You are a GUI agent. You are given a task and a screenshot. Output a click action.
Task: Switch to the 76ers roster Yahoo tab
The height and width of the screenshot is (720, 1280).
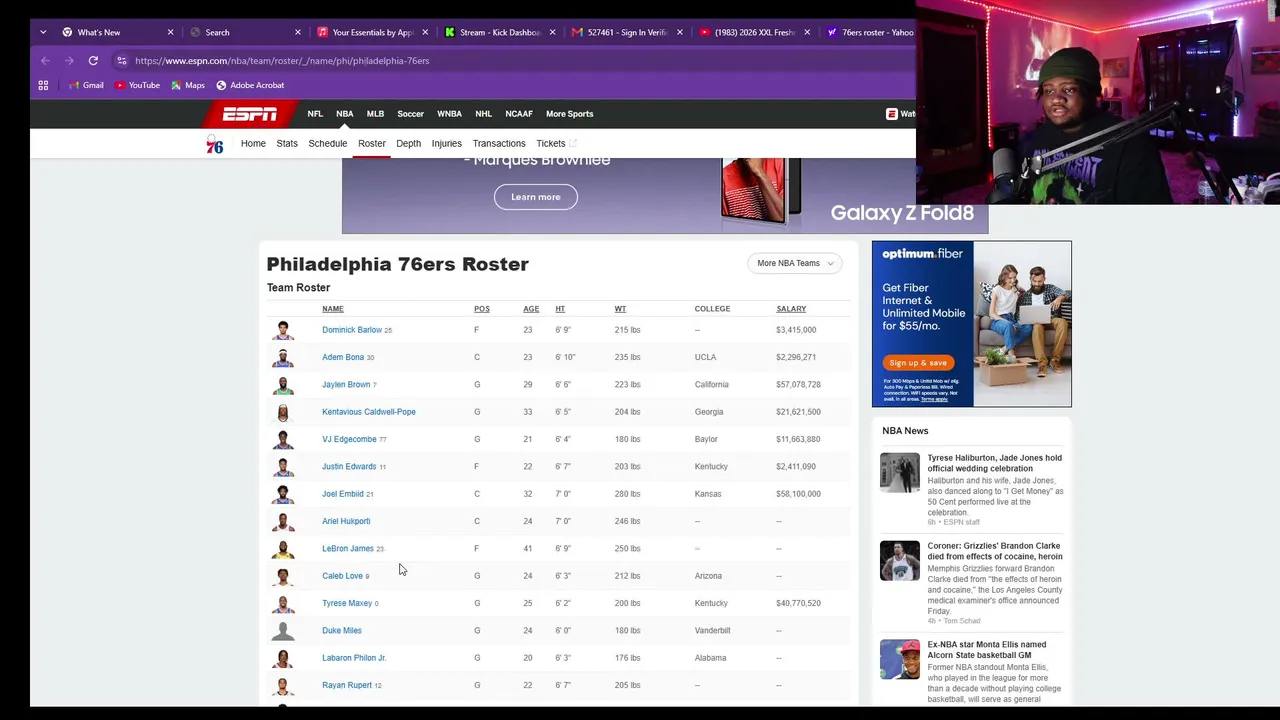870,32
